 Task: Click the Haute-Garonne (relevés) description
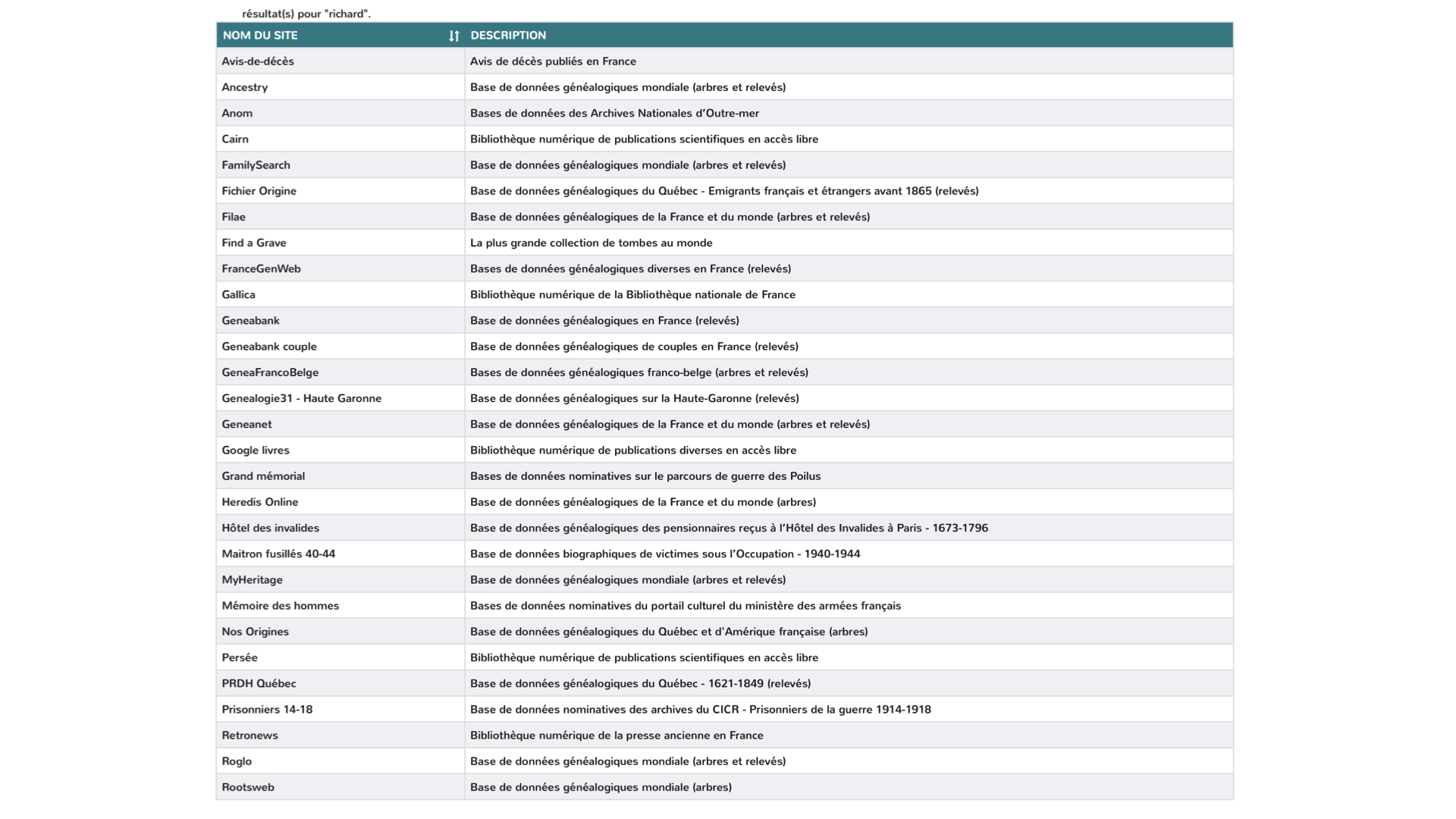635,398
